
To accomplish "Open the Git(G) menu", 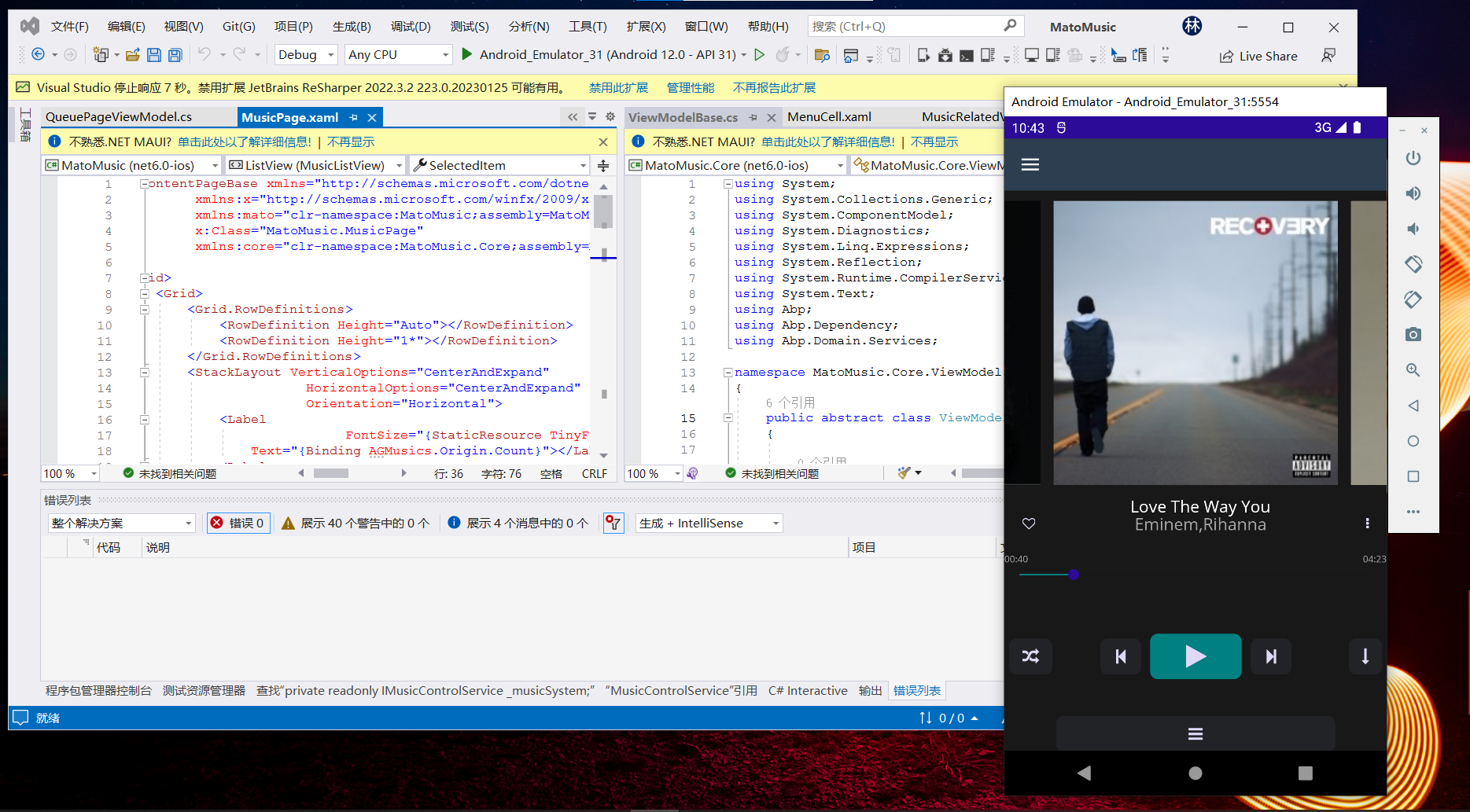I will pos(238,27).
